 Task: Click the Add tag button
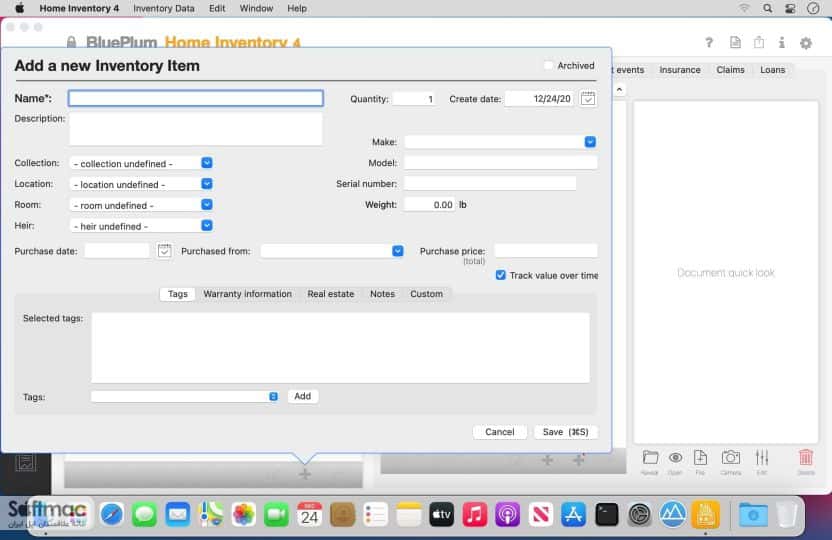pyautogui.click(x=302, y=396)
